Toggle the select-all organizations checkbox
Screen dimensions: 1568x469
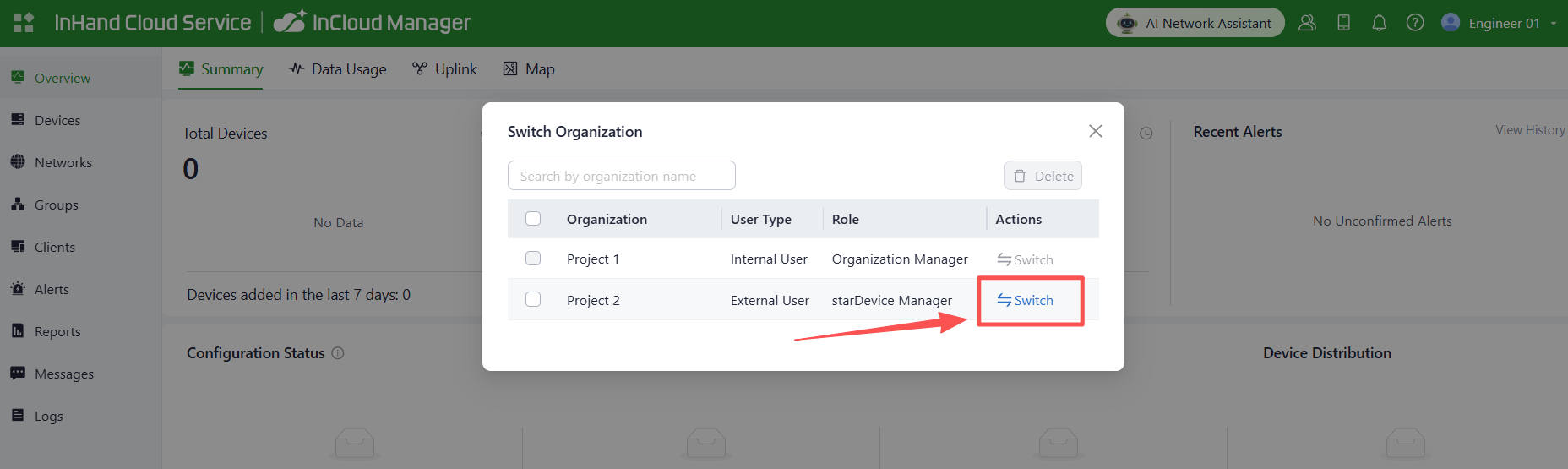(533, 219)
